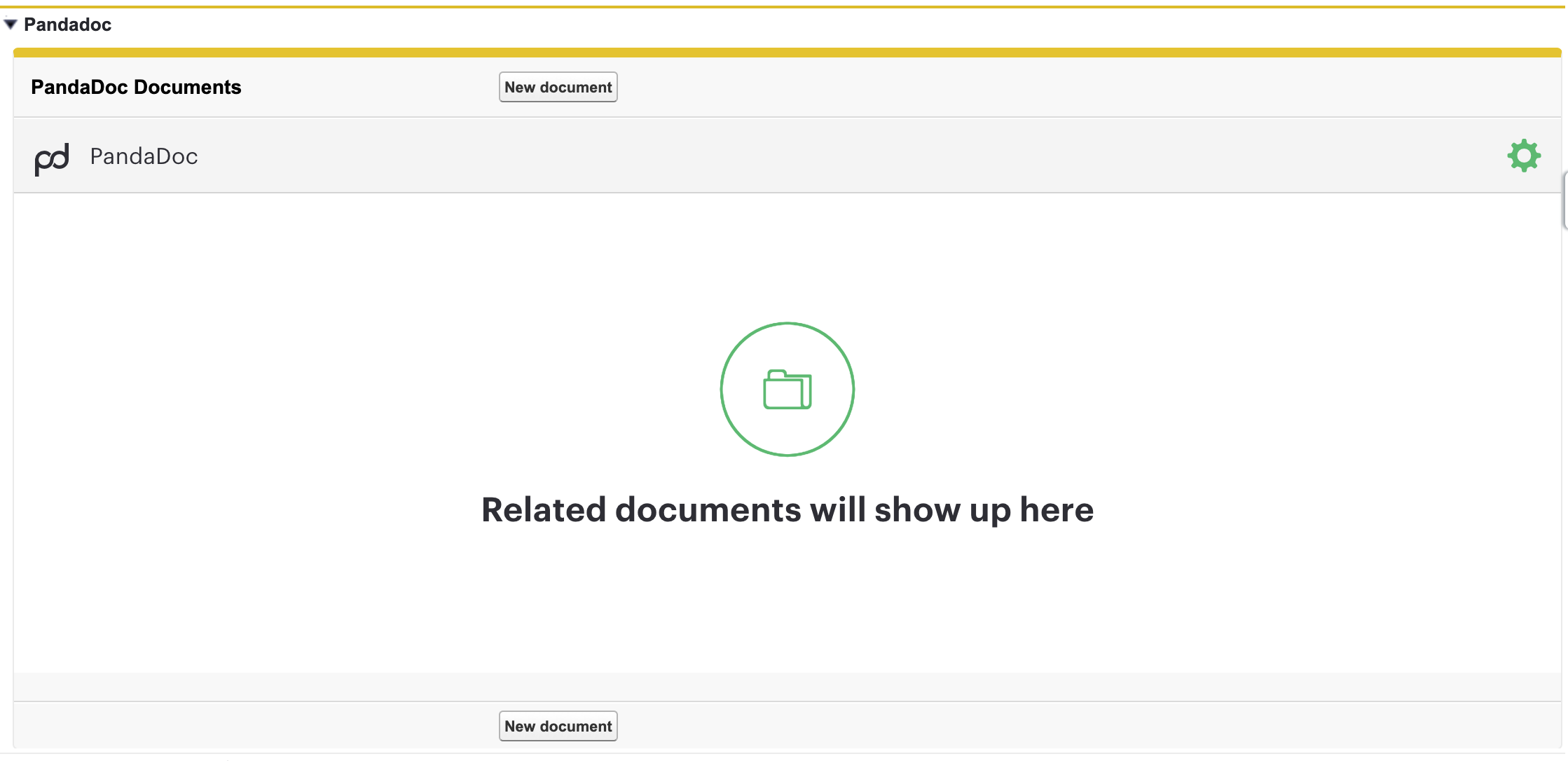Image resolution: width=1568 pixels, height=761 pixels.
Task: Click the Pandadoc section title text
Action: [x=67, y=25]
